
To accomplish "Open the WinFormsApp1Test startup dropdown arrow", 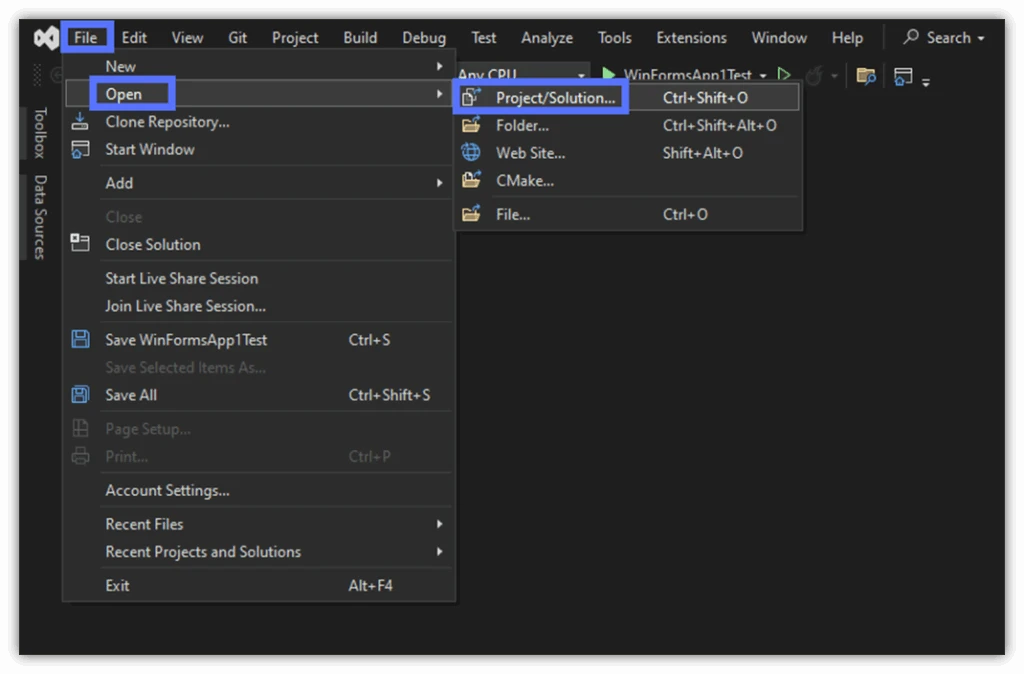I will (x=763, y=76).
